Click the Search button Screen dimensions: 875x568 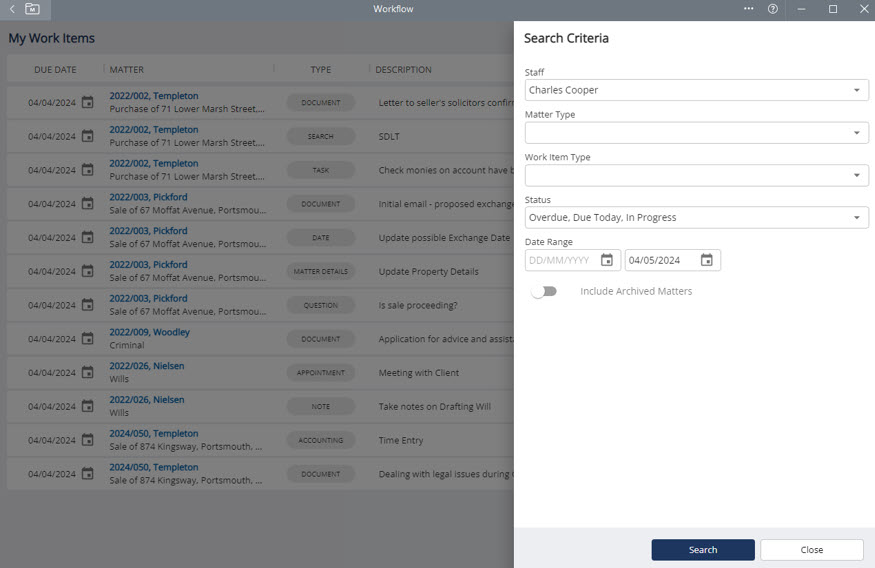click(x=703, y=550)
